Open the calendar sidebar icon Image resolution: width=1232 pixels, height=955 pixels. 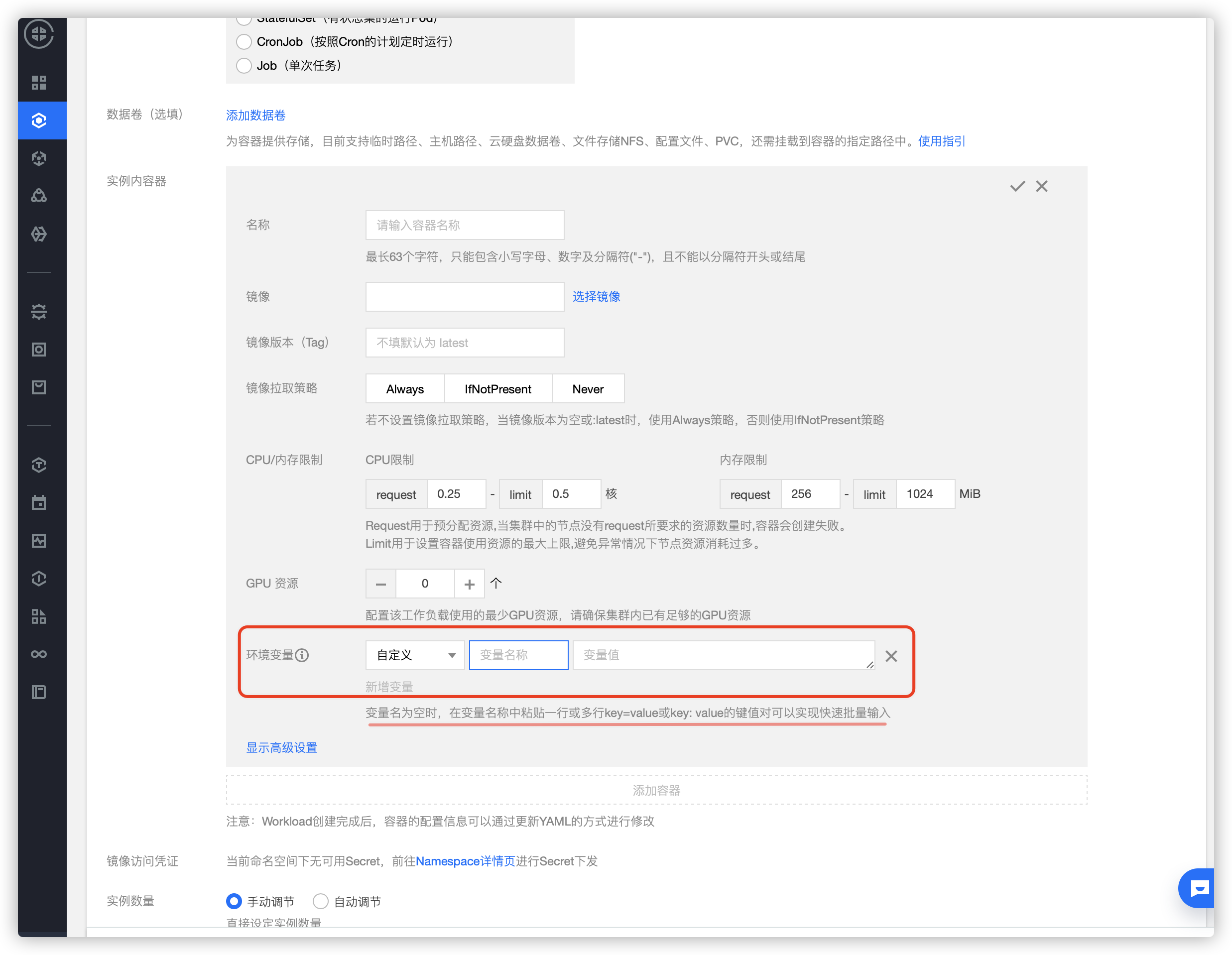[x=39, y=502]
